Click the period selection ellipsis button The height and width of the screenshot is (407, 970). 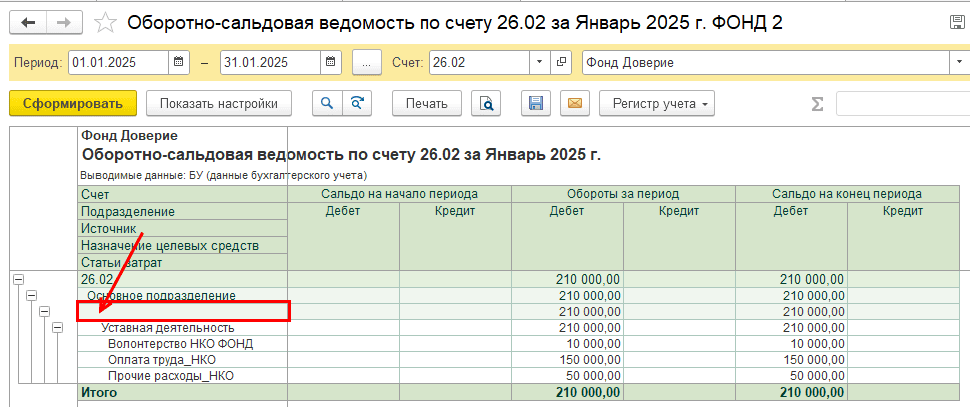tap(366, 62)
